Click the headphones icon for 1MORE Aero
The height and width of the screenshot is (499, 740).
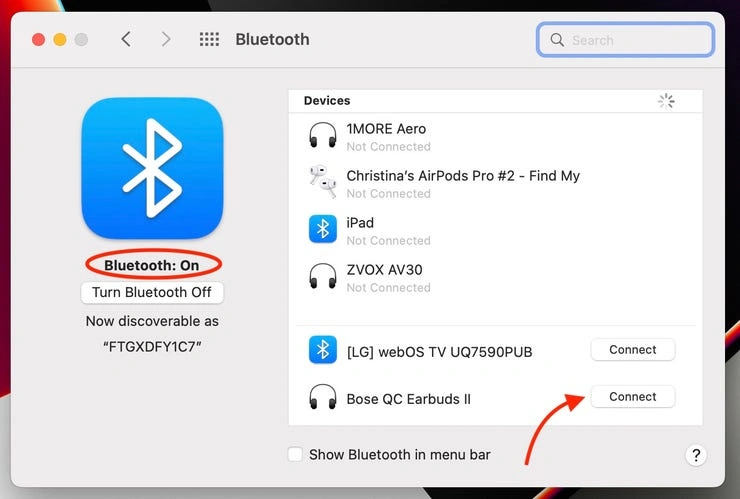pos(323,135)
